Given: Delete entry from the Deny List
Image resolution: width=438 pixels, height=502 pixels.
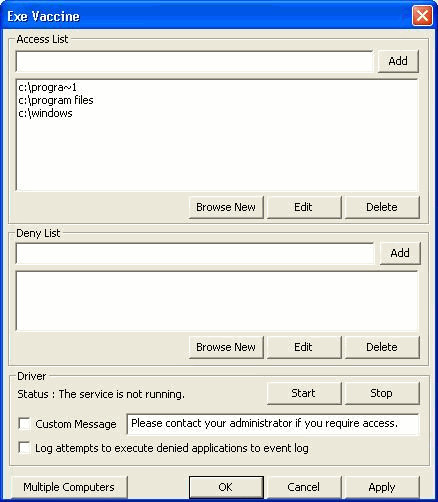Looking at the screenshot, I should click(x=382, y=347).
